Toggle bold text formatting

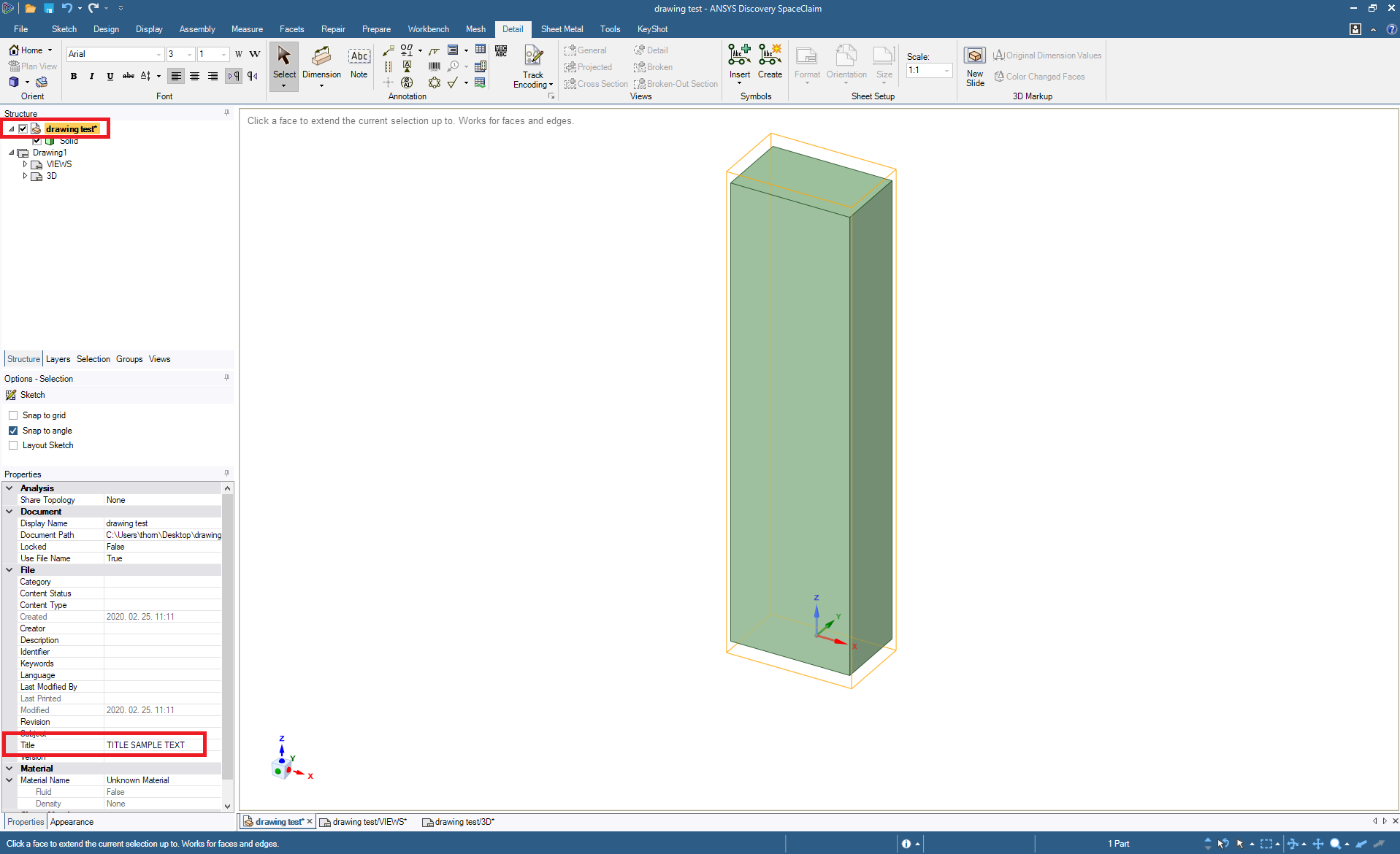click(74, 76)
